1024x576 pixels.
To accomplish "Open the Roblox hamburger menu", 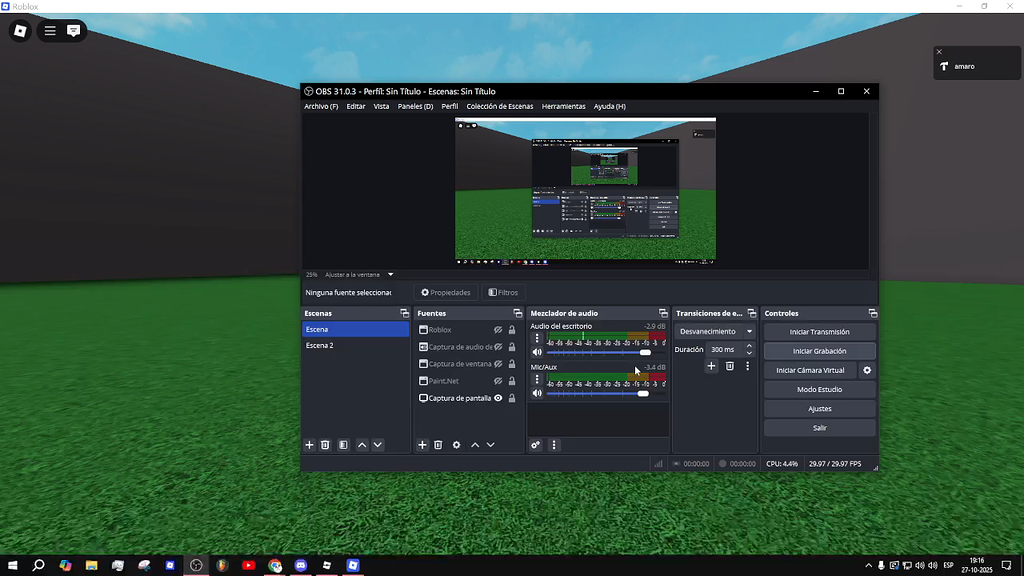I will tap(50, 31).
